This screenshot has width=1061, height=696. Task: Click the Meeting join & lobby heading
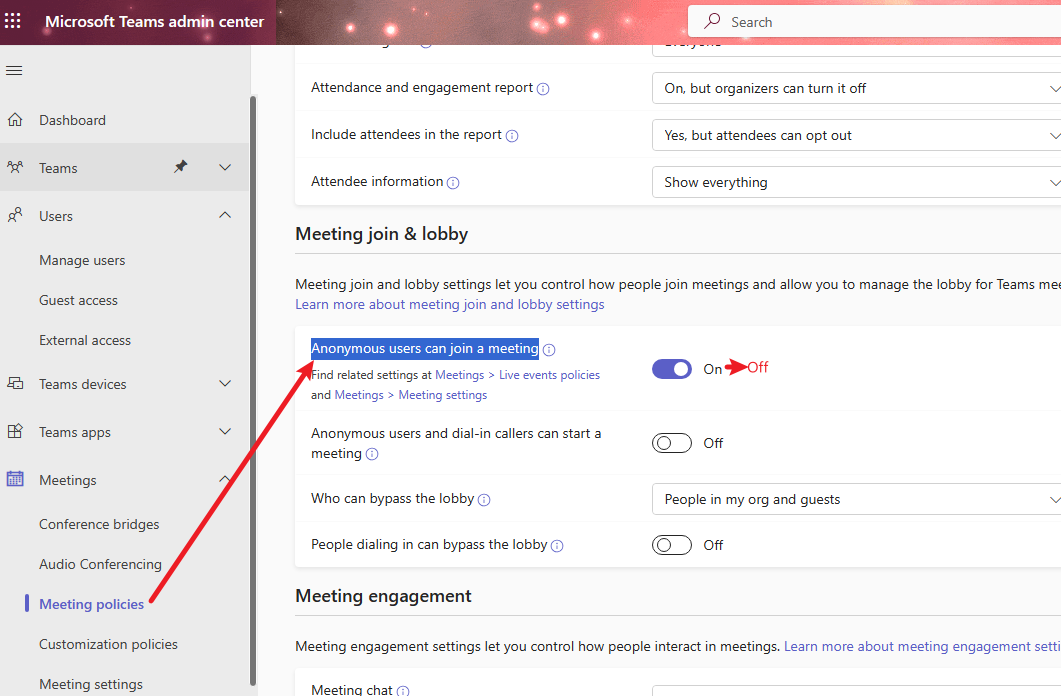[382, 234]
